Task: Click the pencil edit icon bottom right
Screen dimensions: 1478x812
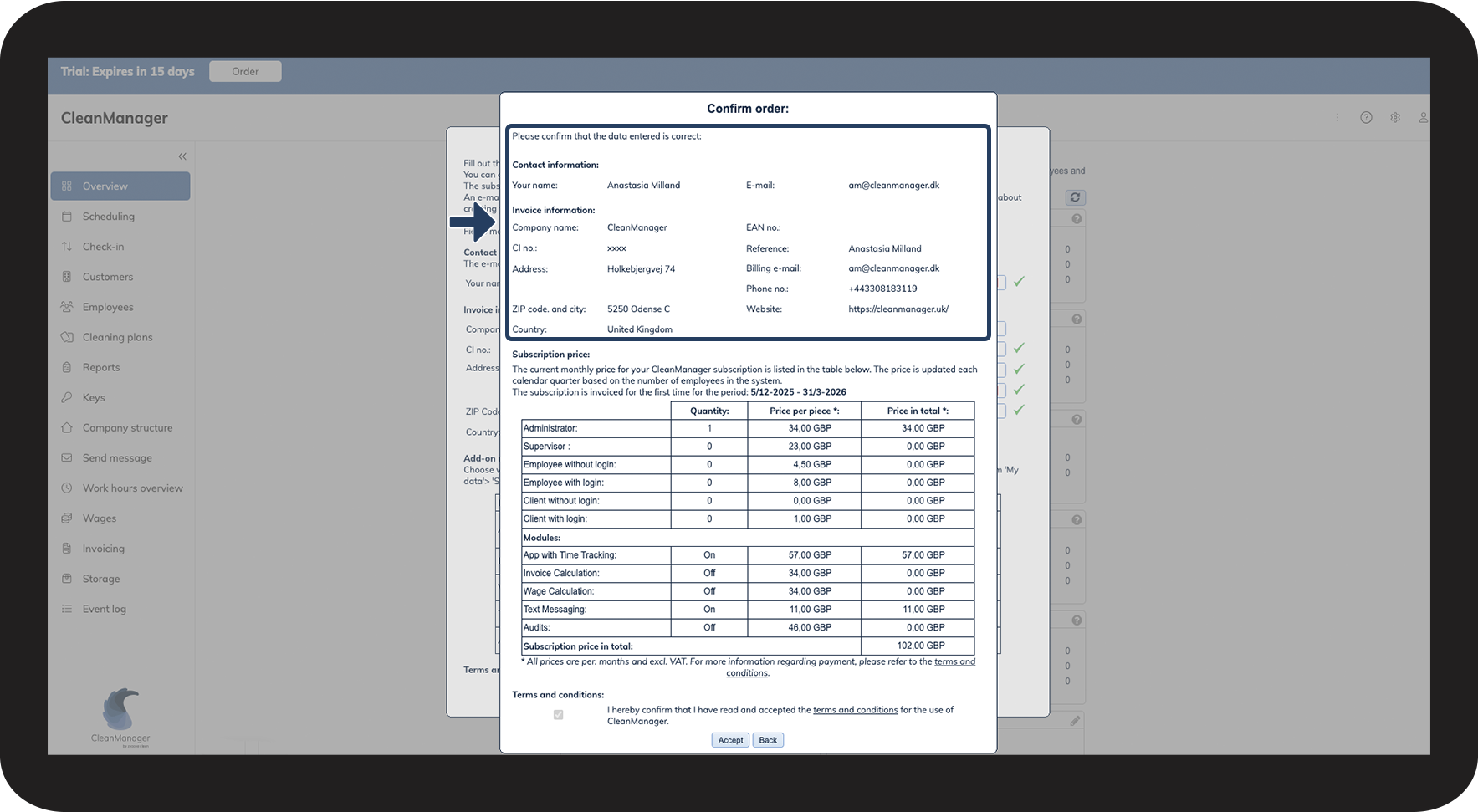Action: pyautogui.click(x=1075, y=720)
